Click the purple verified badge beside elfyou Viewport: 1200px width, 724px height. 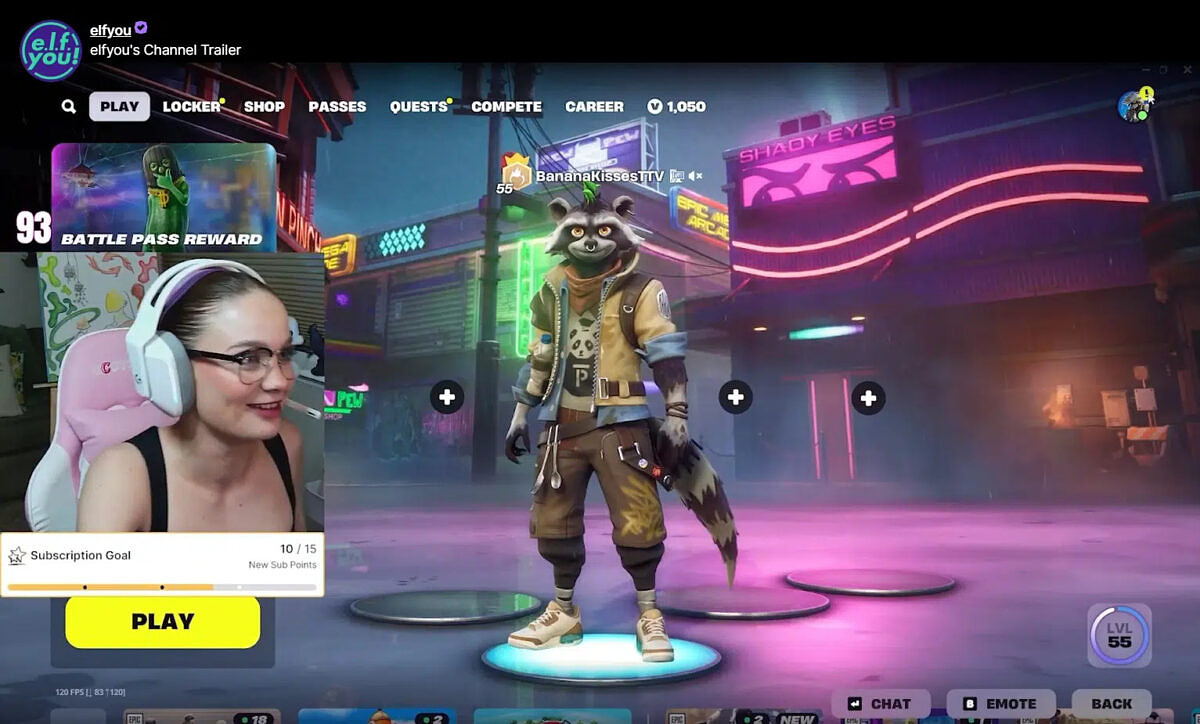(x=141, y=29)
